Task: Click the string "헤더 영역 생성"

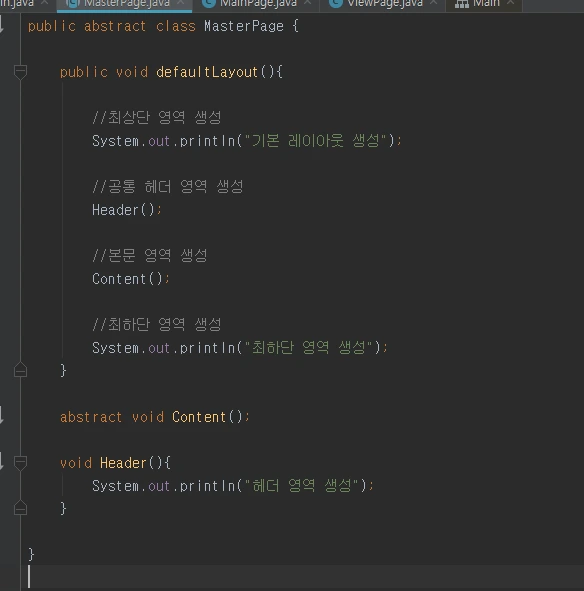Action: coord(301,485)
